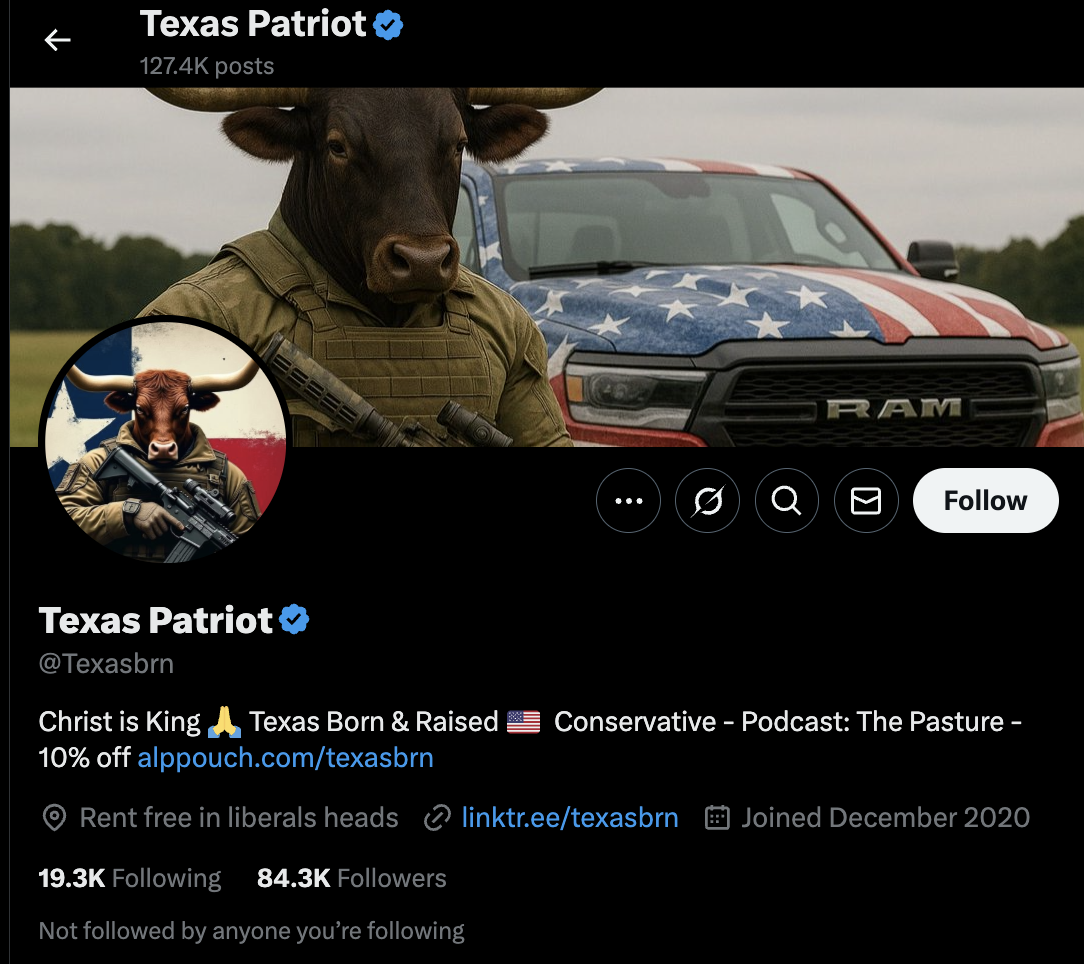Open the three-dot more options menu
This screenshot has height=964, width=1084.
pos(628,501)
